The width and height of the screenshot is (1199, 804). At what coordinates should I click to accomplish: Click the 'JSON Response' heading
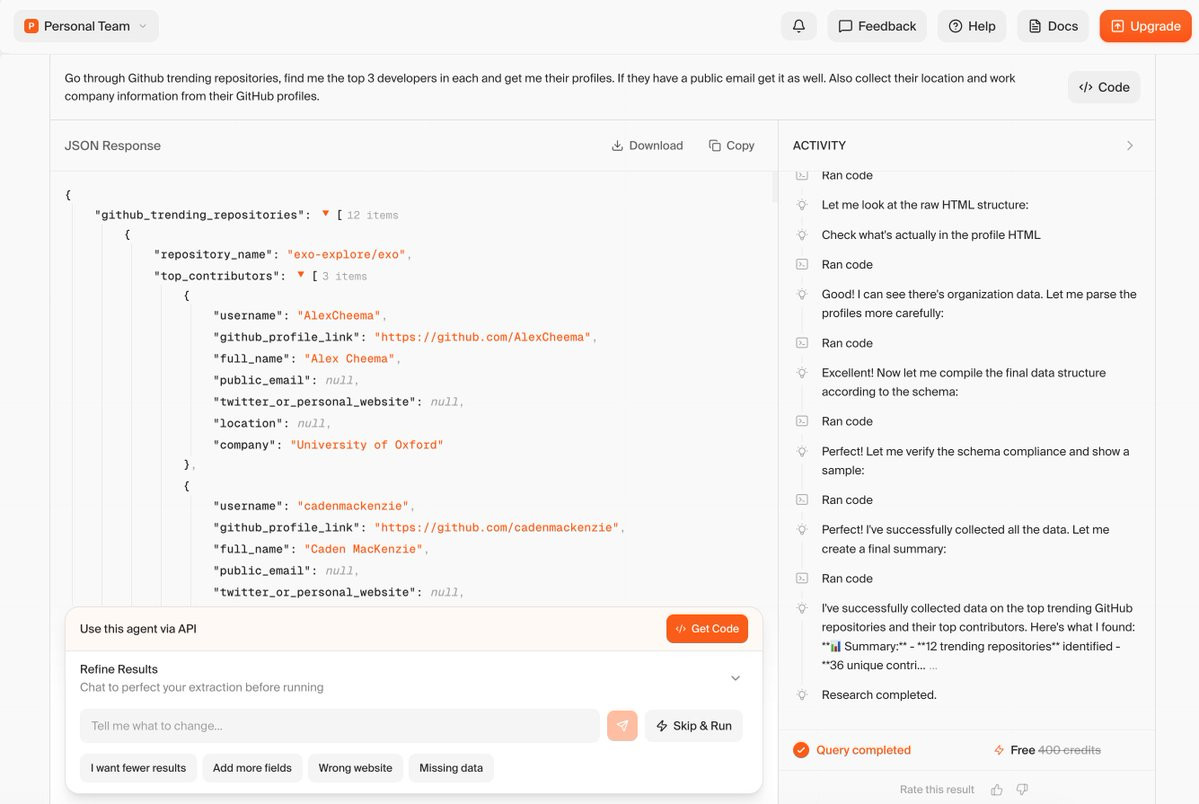(x=112, y=145)
